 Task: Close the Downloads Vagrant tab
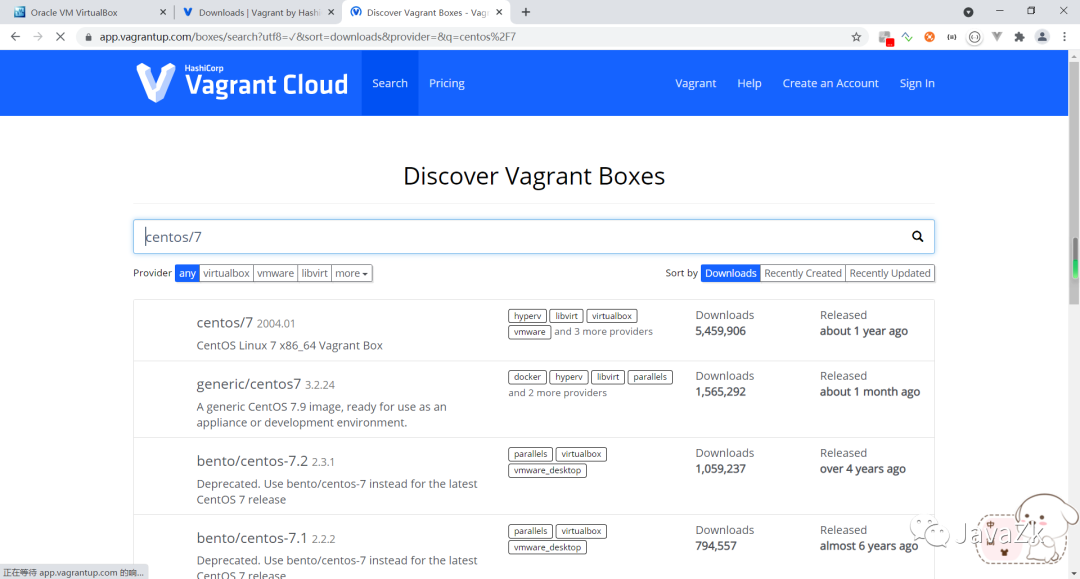pyautogui.click(x=331, y=12)
